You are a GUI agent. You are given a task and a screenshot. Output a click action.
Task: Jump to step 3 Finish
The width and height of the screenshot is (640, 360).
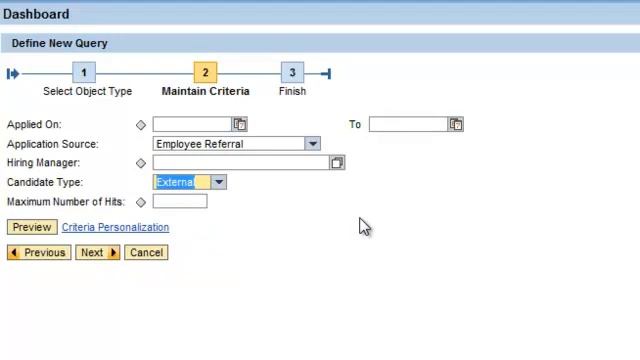(292, 73)
